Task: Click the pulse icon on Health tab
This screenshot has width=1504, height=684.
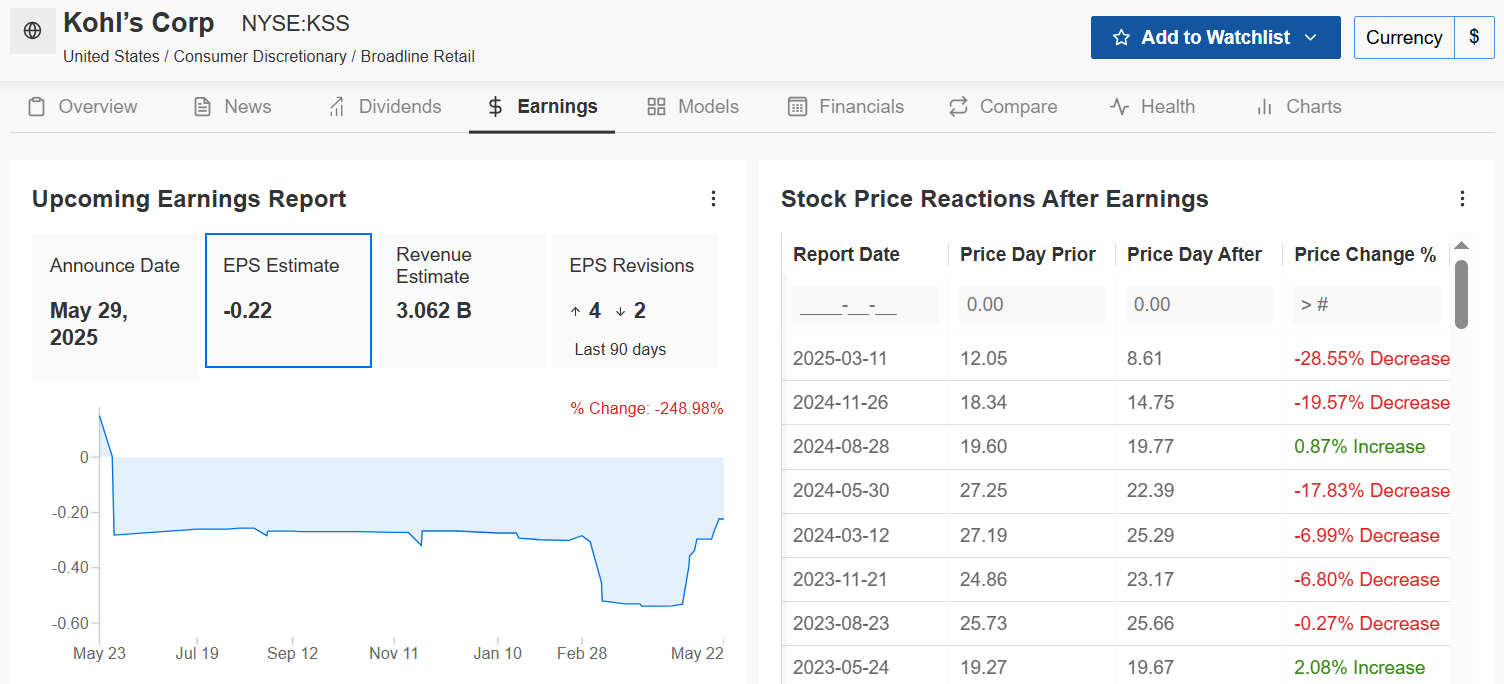Action: [x=1119, y=107]
